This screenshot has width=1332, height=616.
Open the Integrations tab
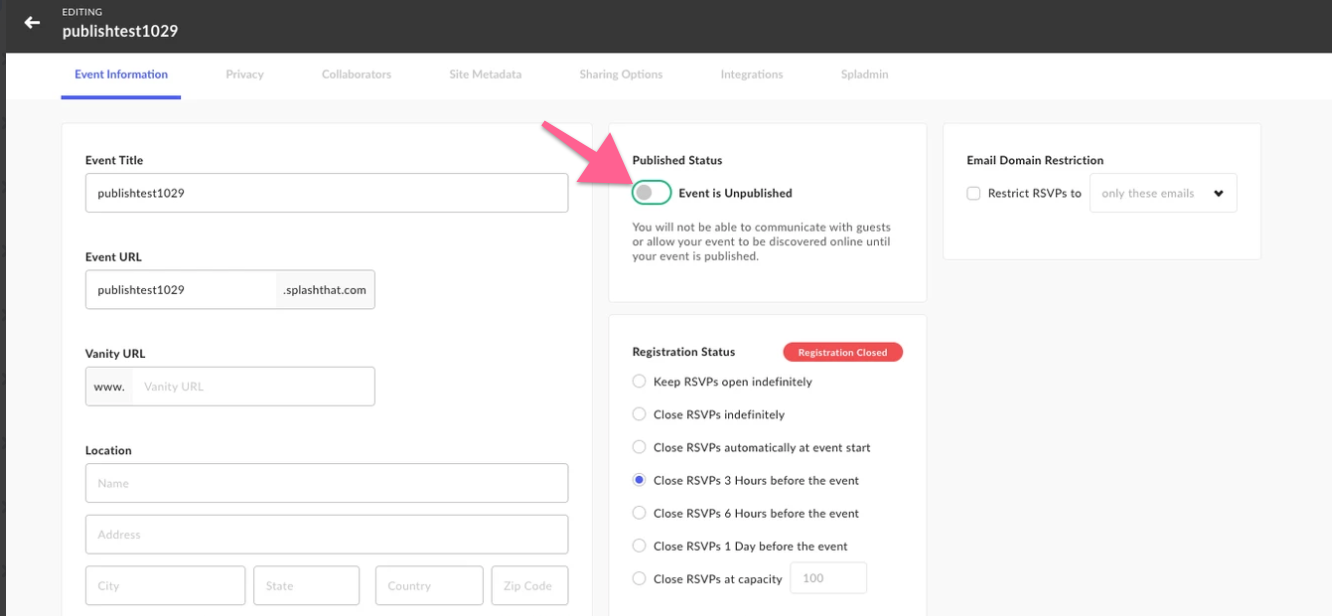(752, 74)
